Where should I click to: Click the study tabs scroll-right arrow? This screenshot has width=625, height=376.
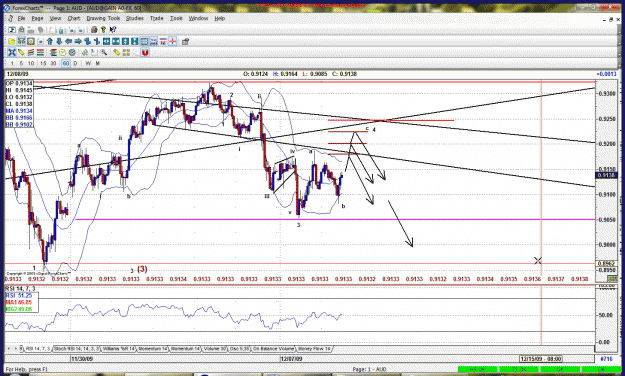click(x=16, y=349)
